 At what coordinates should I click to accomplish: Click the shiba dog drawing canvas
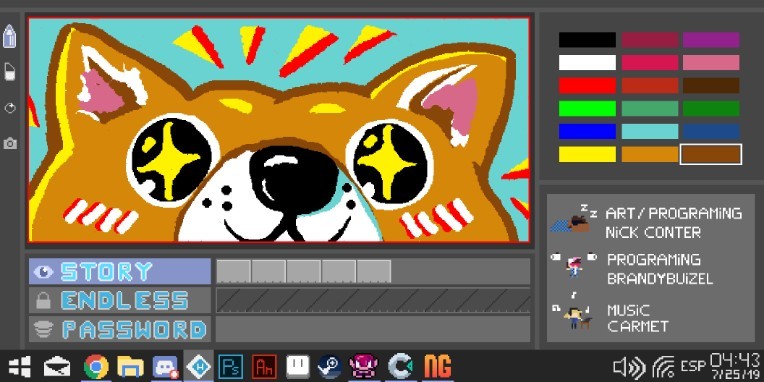tap(279, 130)
